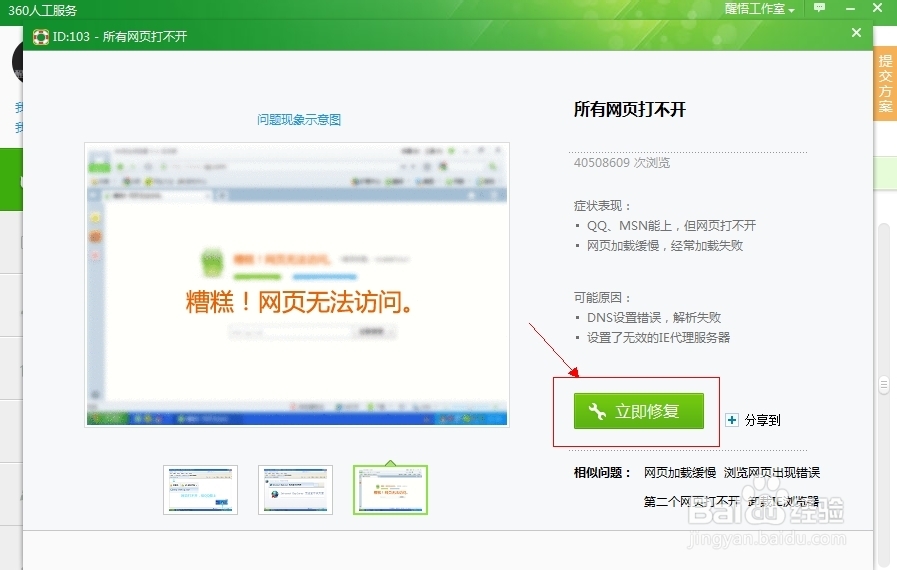Screen dimensions: 897x570
Task: Click the DNS设置错误，解析失败 line
Action: pos(654,318)
